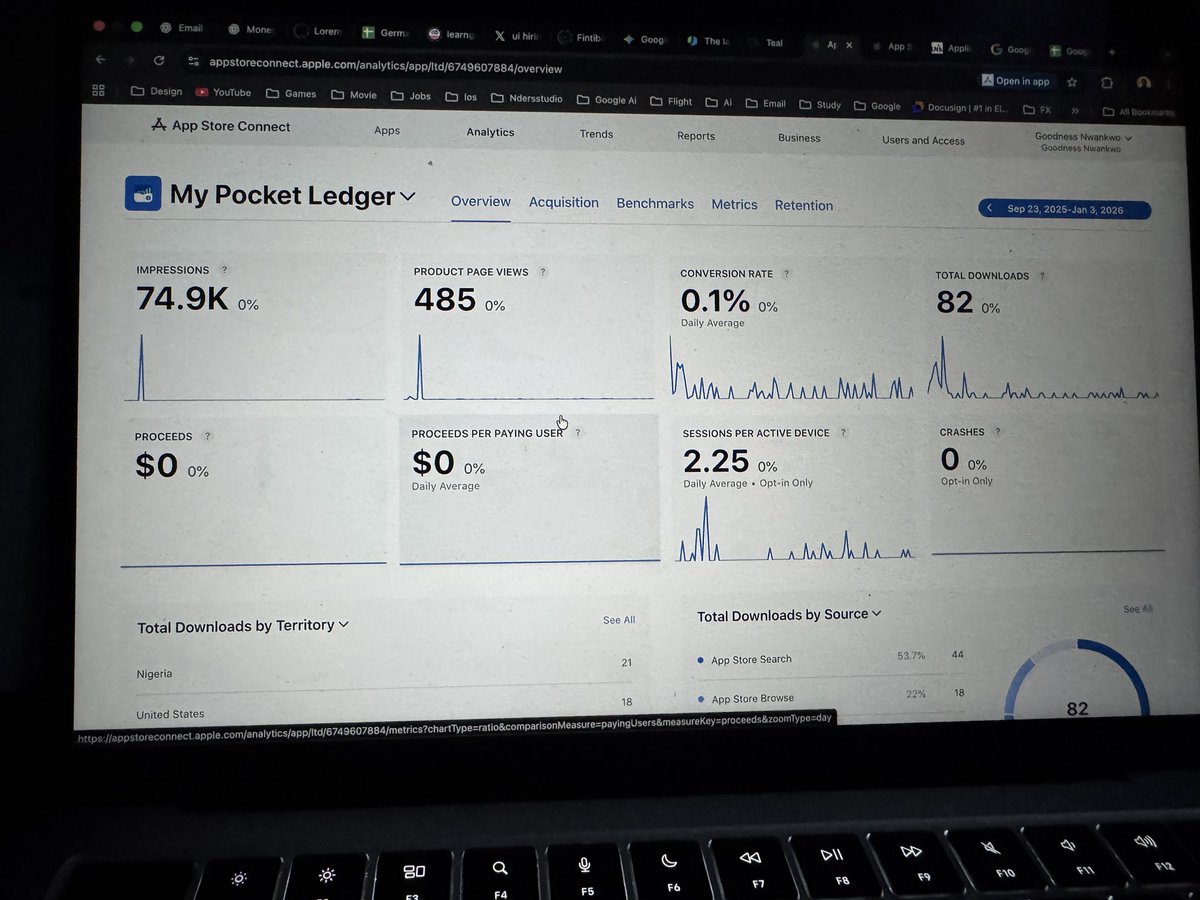Open the Design bookmarks folder

click(x=157, y=91)
